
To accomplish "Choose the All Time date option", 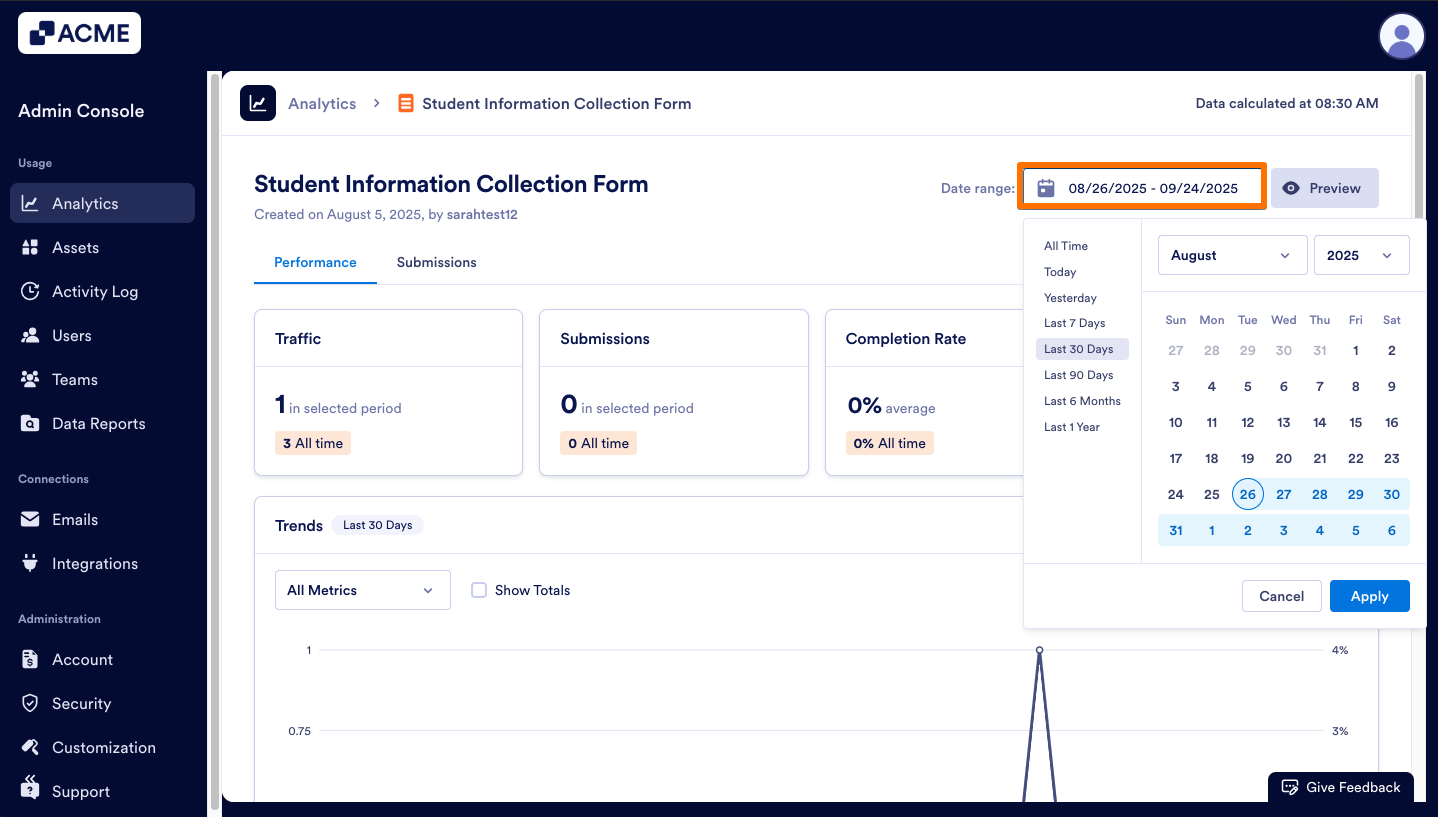I will (x=1065, y=245).
